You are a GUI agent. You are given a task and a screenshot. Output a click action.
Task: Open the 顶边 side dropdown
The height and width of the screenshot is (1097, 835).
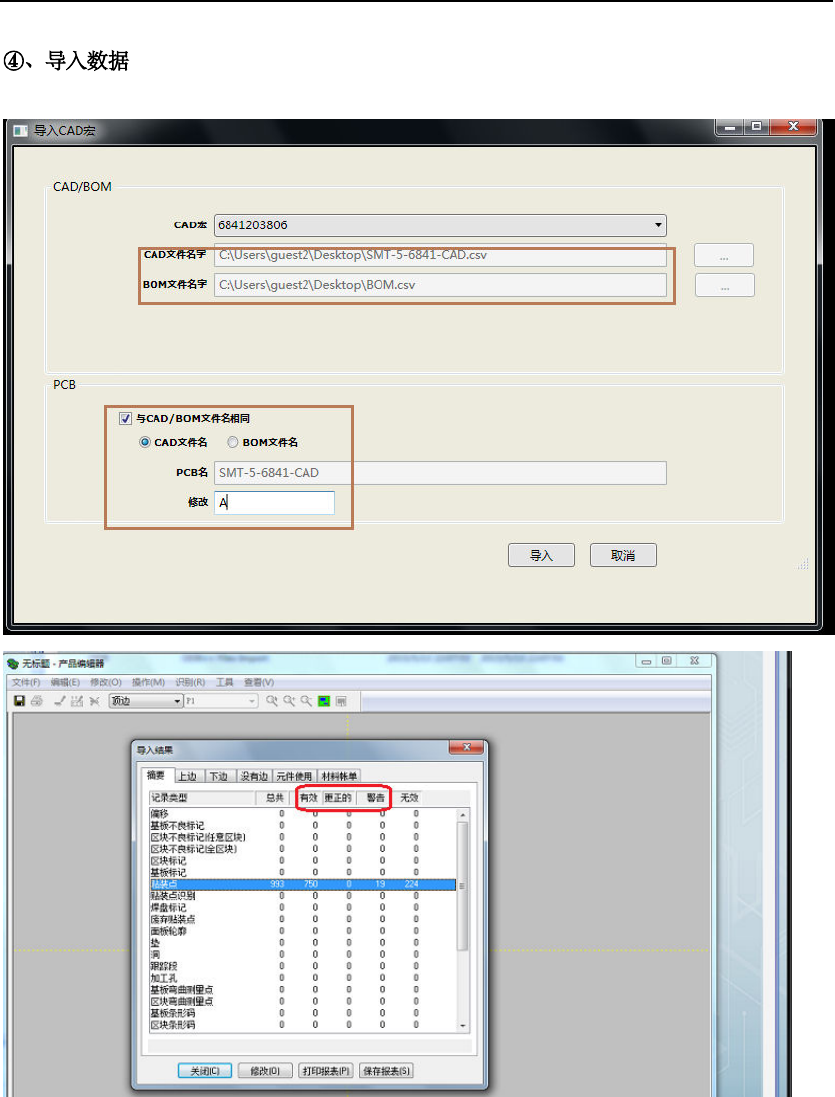tap(146, 701)
